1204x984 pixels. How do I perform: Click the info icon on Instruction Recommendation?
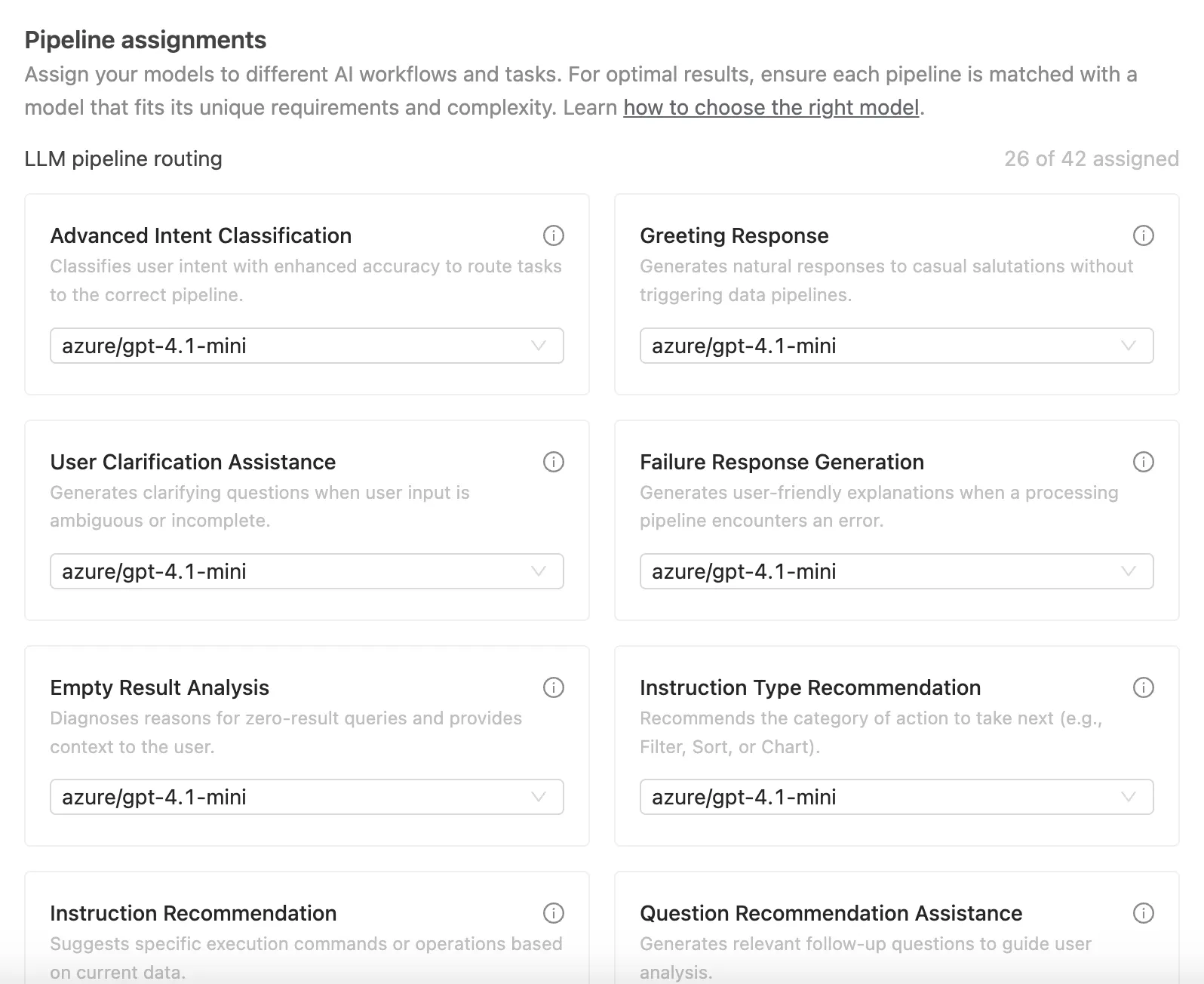[554, 913]
